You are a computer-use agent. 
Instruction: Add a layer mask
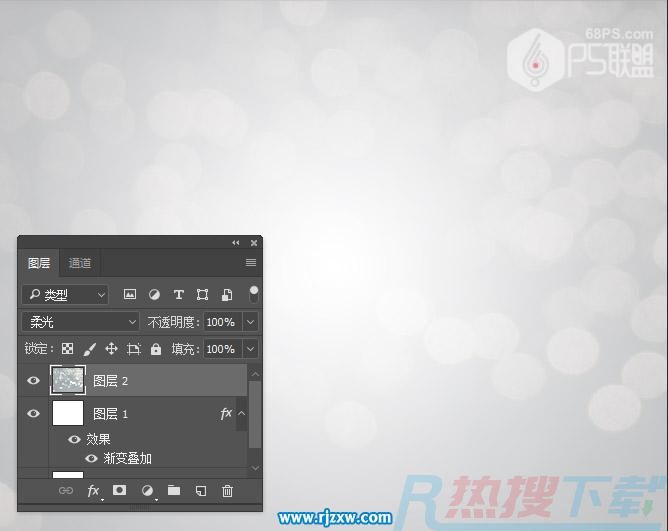point(119,490)
